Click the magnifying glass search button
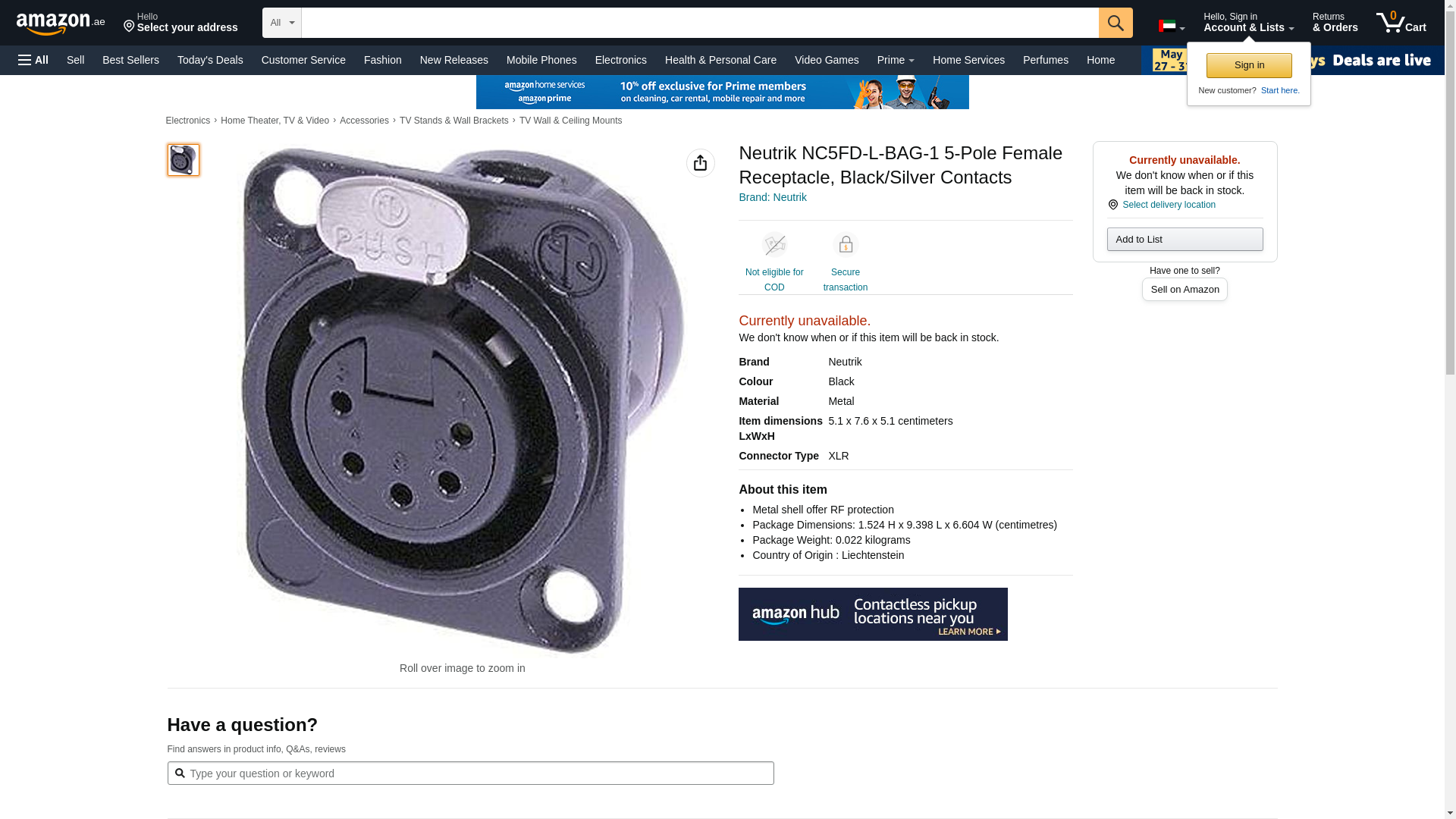The width and height of the screenshot is (1456, 819). click(x=1115, y=23)
